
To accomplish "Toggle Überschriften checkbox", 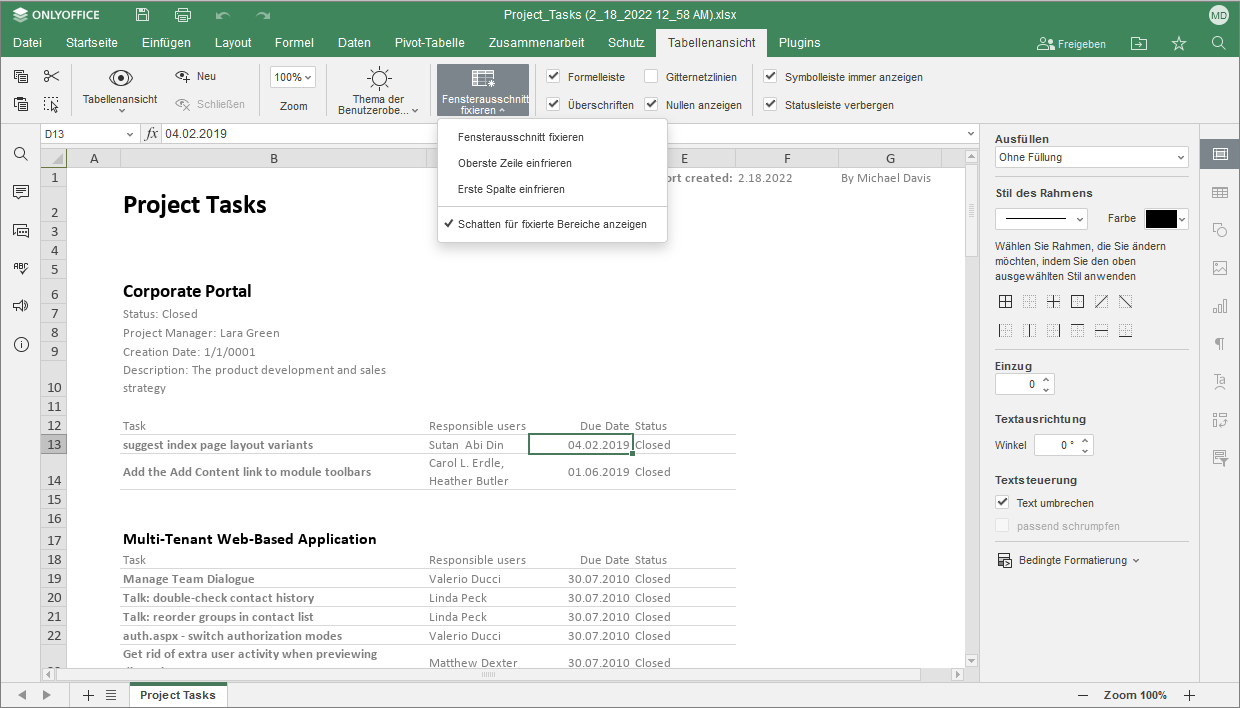I will point(553,104).
